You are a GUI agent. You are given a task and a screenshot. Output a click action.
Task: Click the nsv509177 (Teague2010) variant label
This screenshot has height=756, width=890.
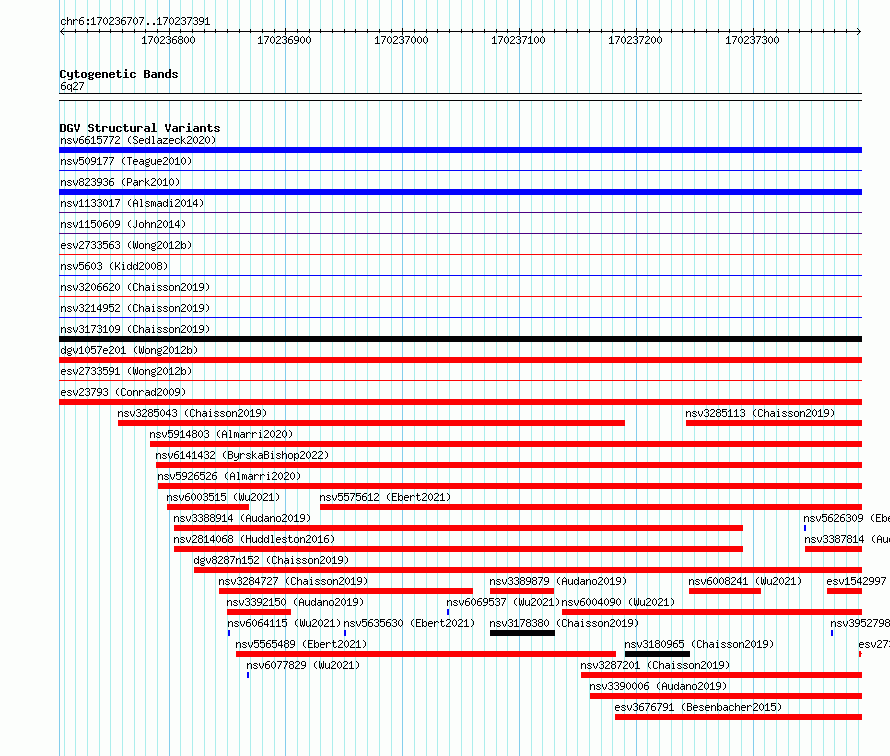click(x=126, y=161)
